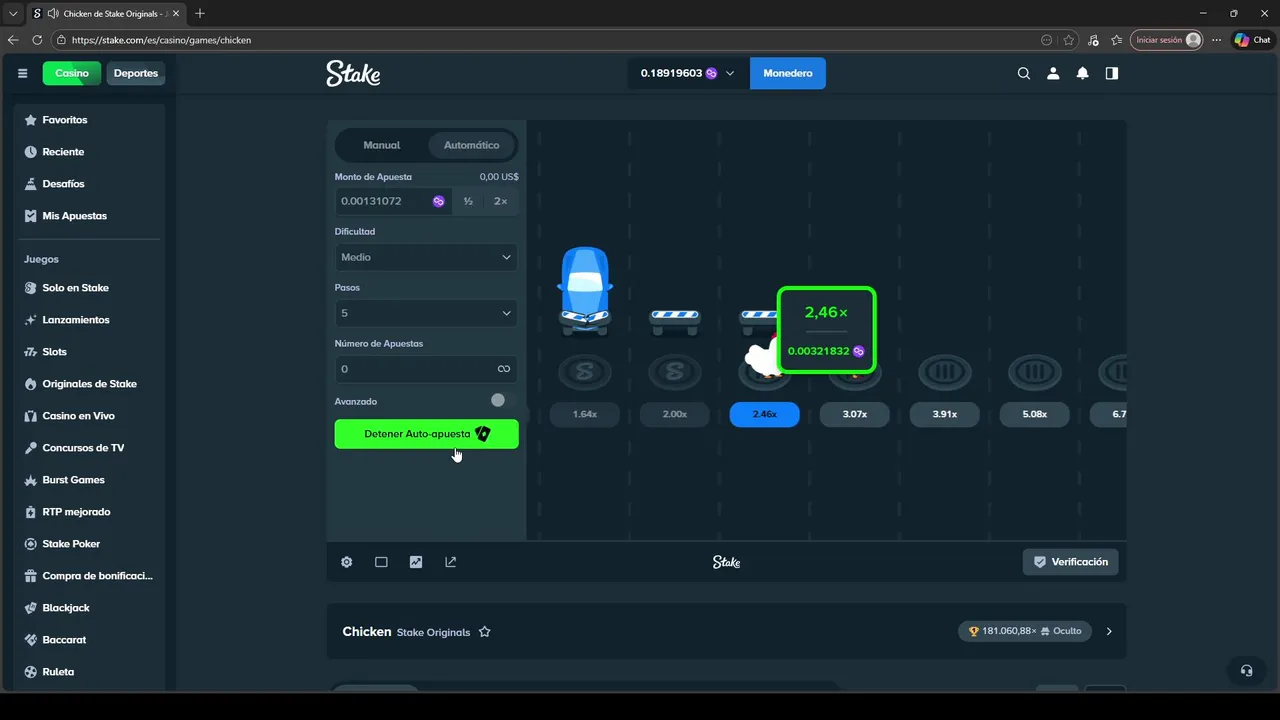Open the hamburger sidebar menu
This screenshot has height=720, width=1280.
click(x=22, y=73)
